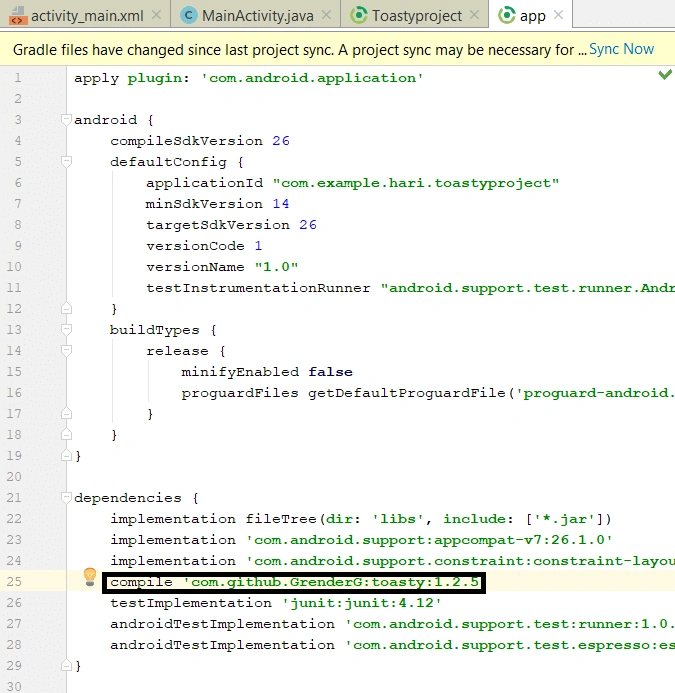Switch to the MainActivity.java tab
Screen dimensions: 675x693
(256, 15)
